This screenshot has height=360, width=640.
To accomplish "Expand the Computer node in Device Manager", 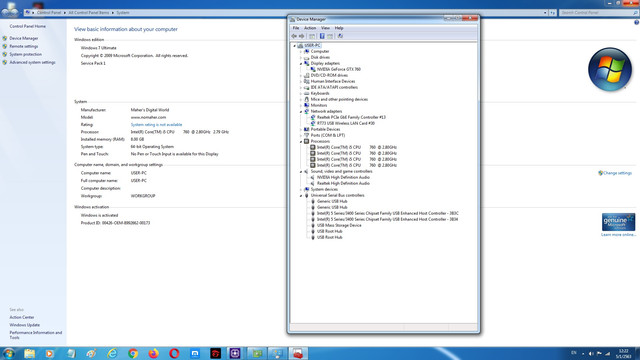I will (x=301, y=51).
